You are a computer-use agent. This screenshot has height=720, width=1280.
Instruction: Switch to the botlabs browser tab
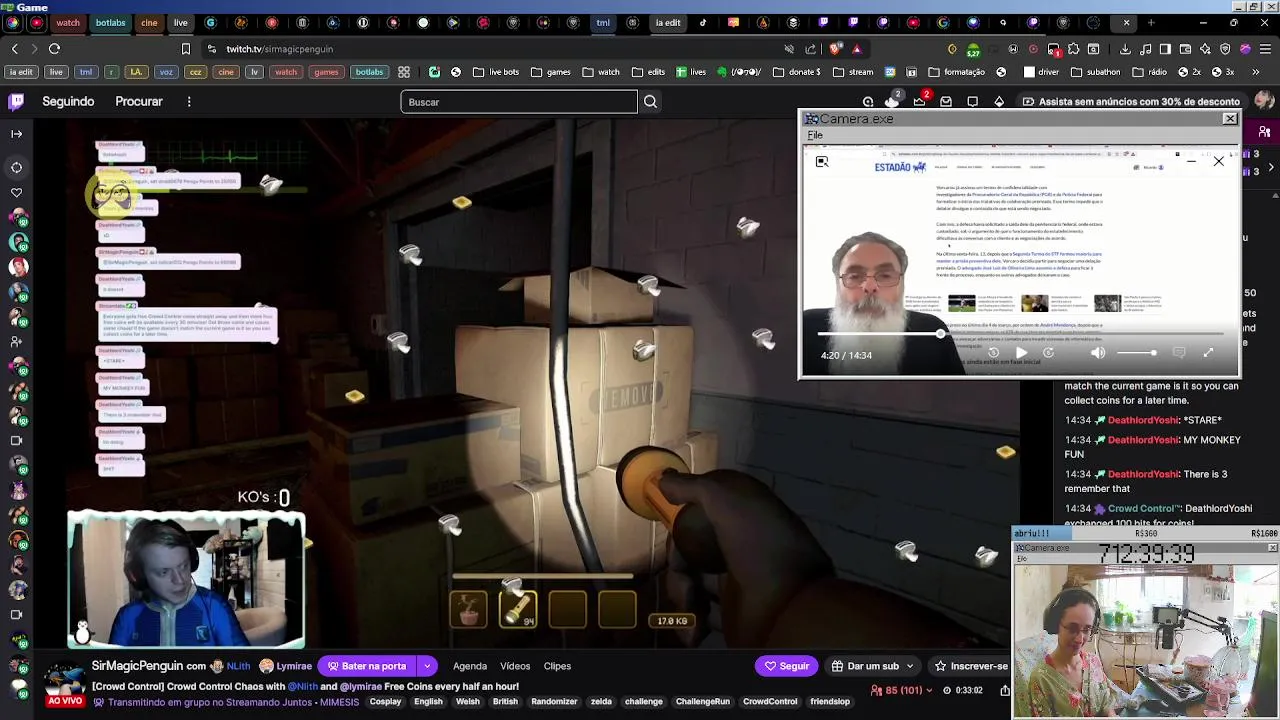click(x=110, y=22)
